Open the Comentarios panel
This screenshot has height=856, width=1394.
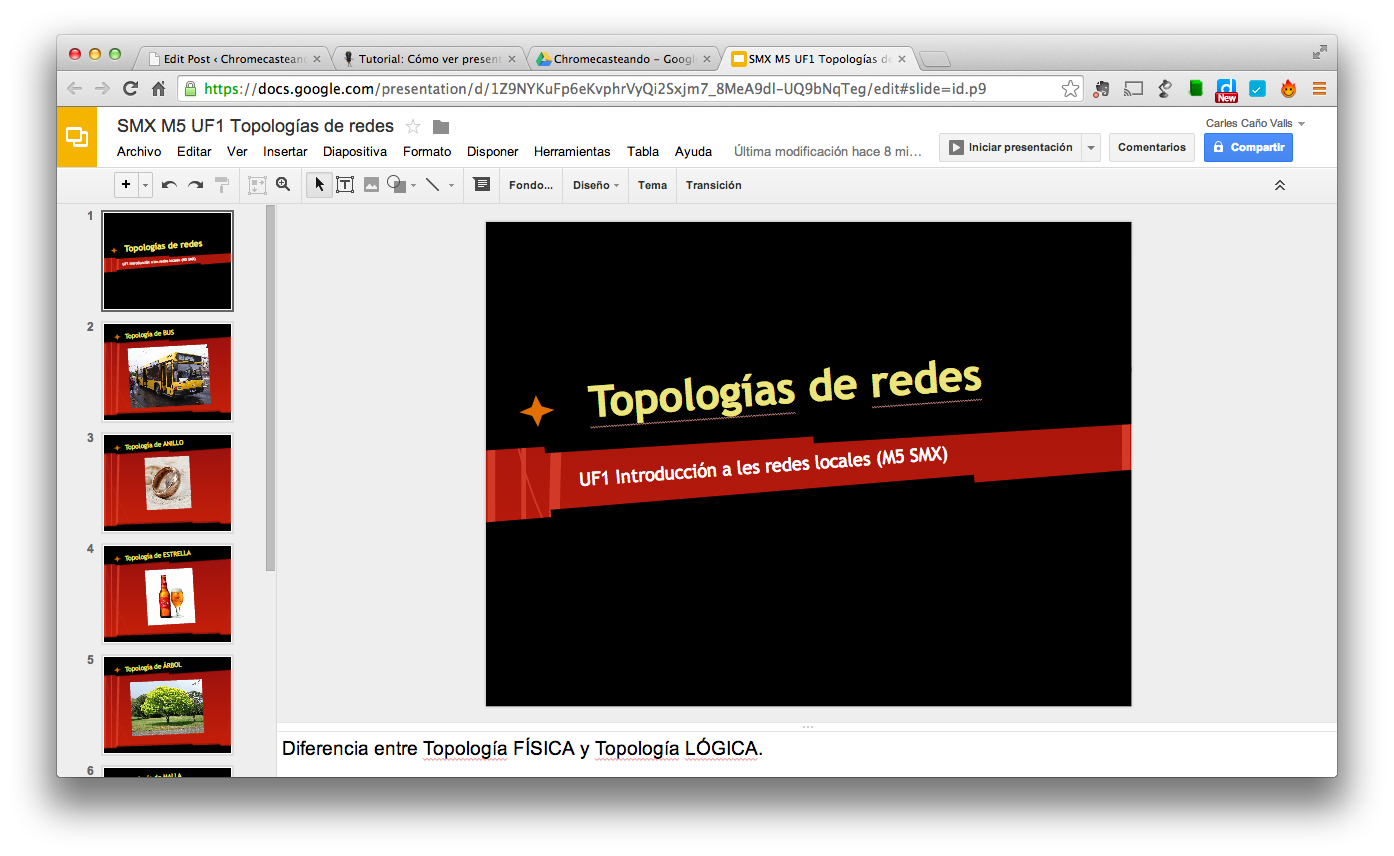click(x=1151, y=147)
